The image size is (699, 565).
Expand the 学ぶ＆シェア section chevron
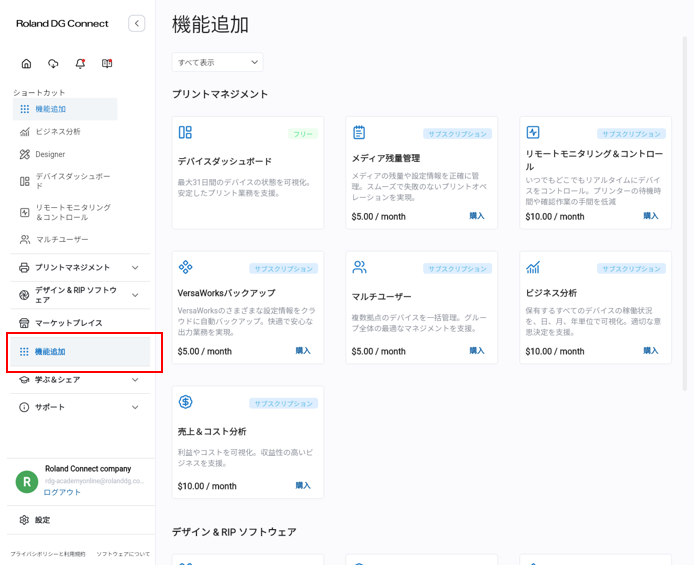[x=135, y=380]
